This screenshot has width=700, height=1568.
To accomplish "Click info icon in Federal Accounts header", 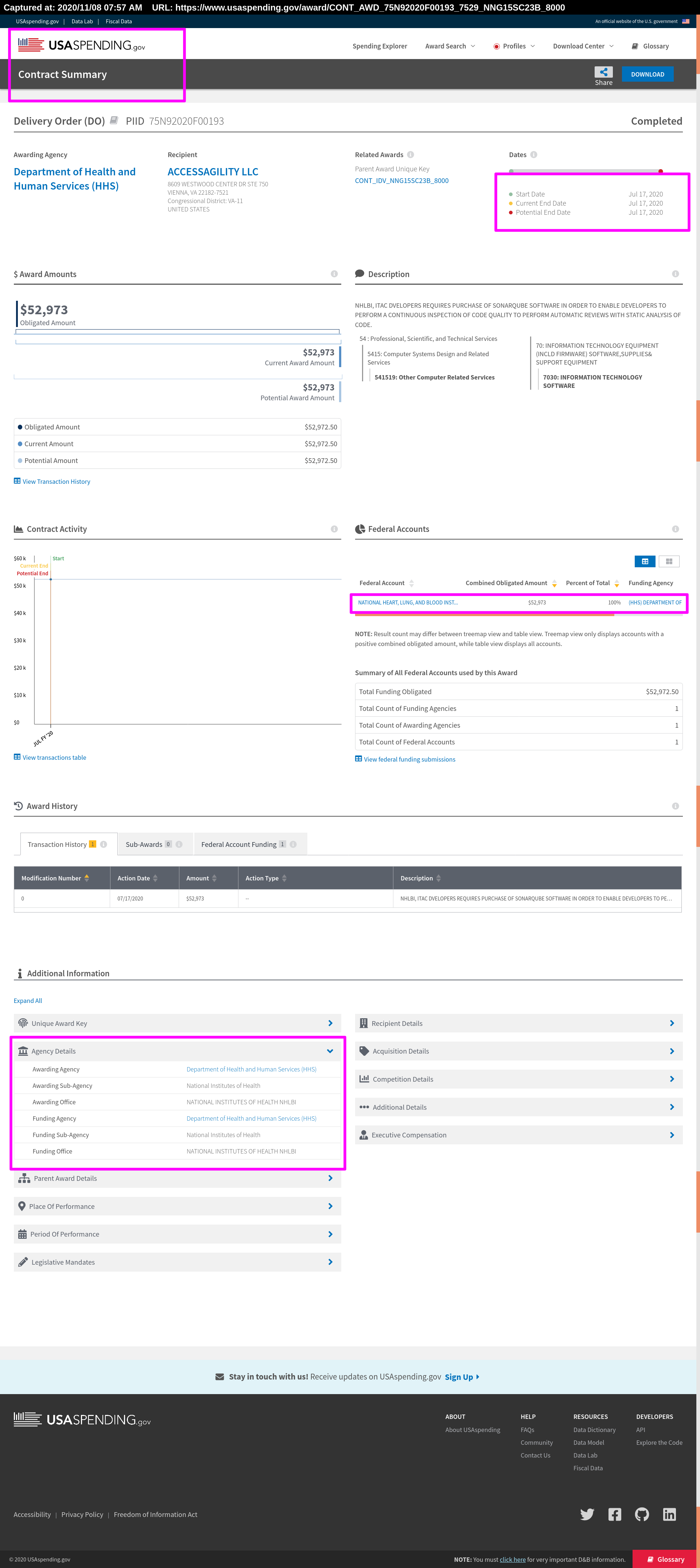I will [x=675, y=529].
